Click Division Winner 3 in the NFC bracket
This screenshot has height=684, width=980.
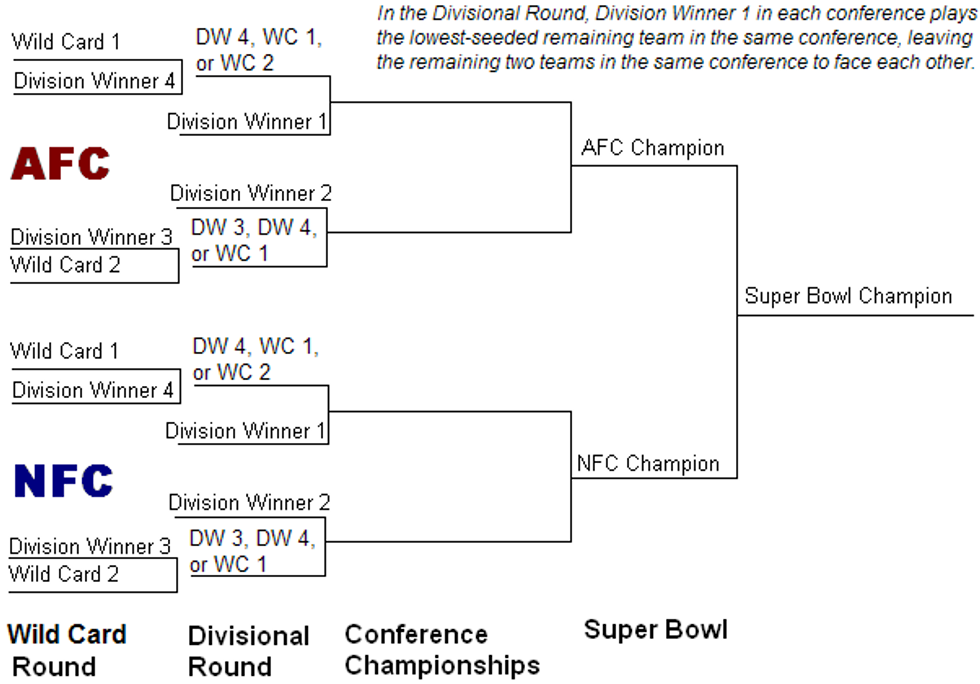pos(90,546)
